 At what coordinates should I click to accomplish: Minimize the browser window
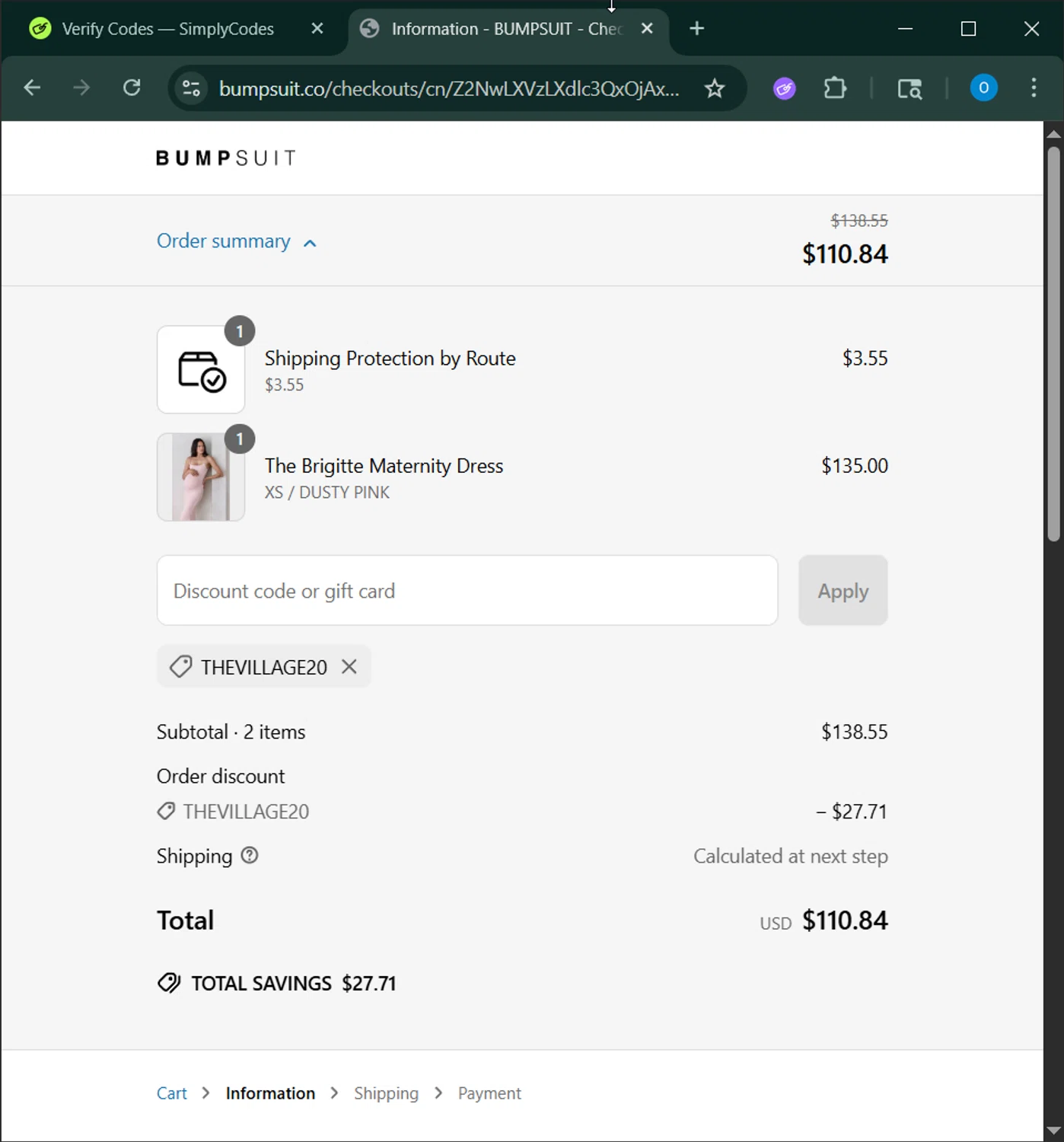coord(905,29)
